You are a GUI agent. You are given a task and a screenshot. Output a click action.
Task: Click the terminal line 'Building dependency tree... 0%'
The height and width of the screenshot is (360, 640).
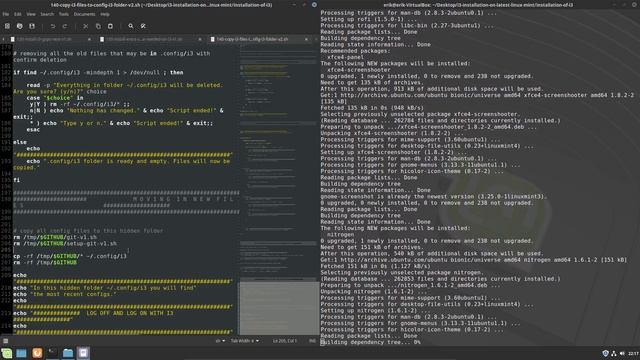pos(370,342)
